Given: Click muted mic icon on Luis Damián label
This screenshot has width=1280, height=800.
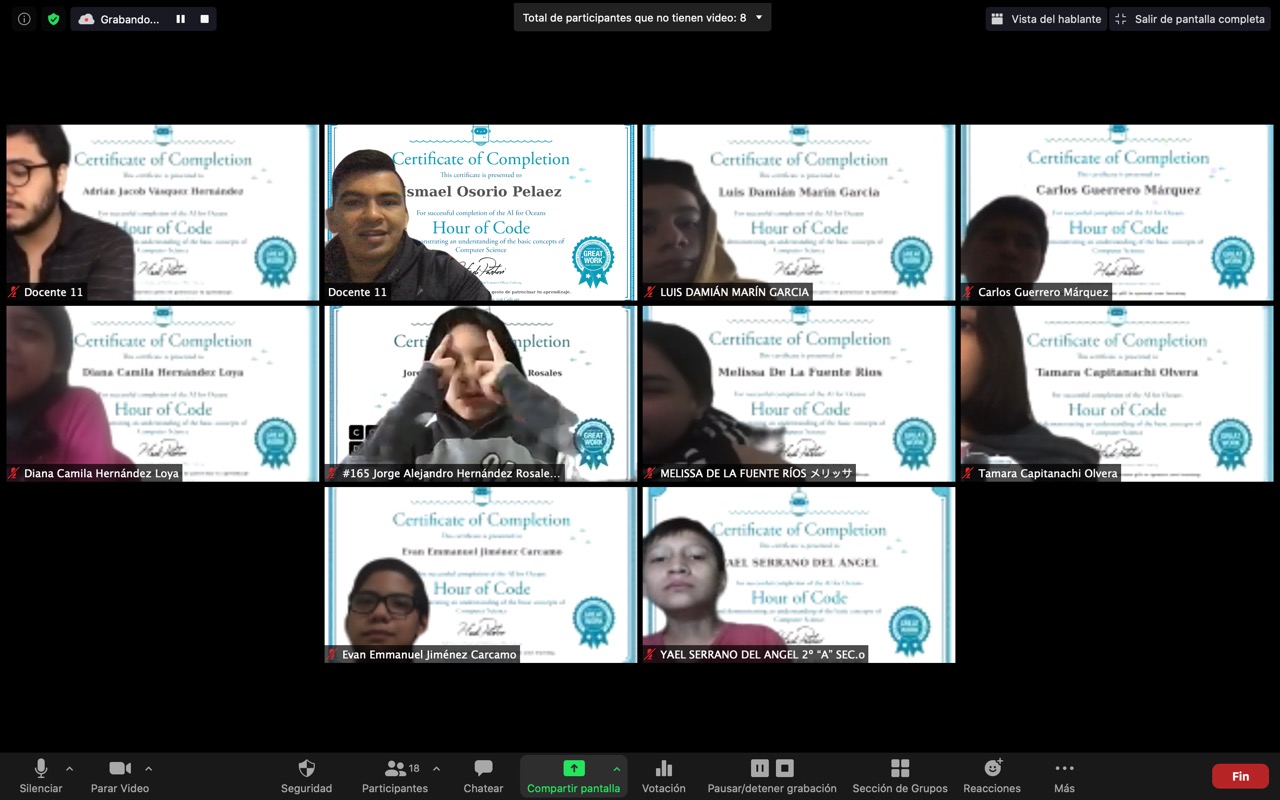Looking at the screenshot, I should [650, 292].
